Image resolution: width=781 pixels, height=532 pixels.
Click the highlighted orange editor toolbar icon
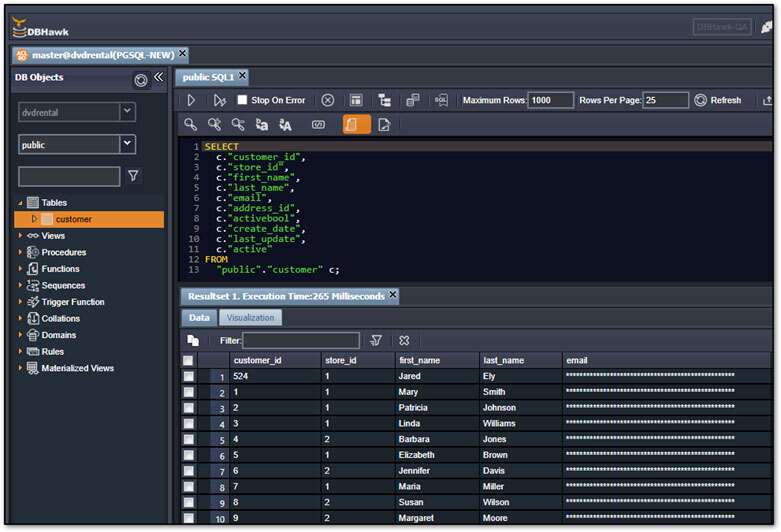[x=356, y=125]
